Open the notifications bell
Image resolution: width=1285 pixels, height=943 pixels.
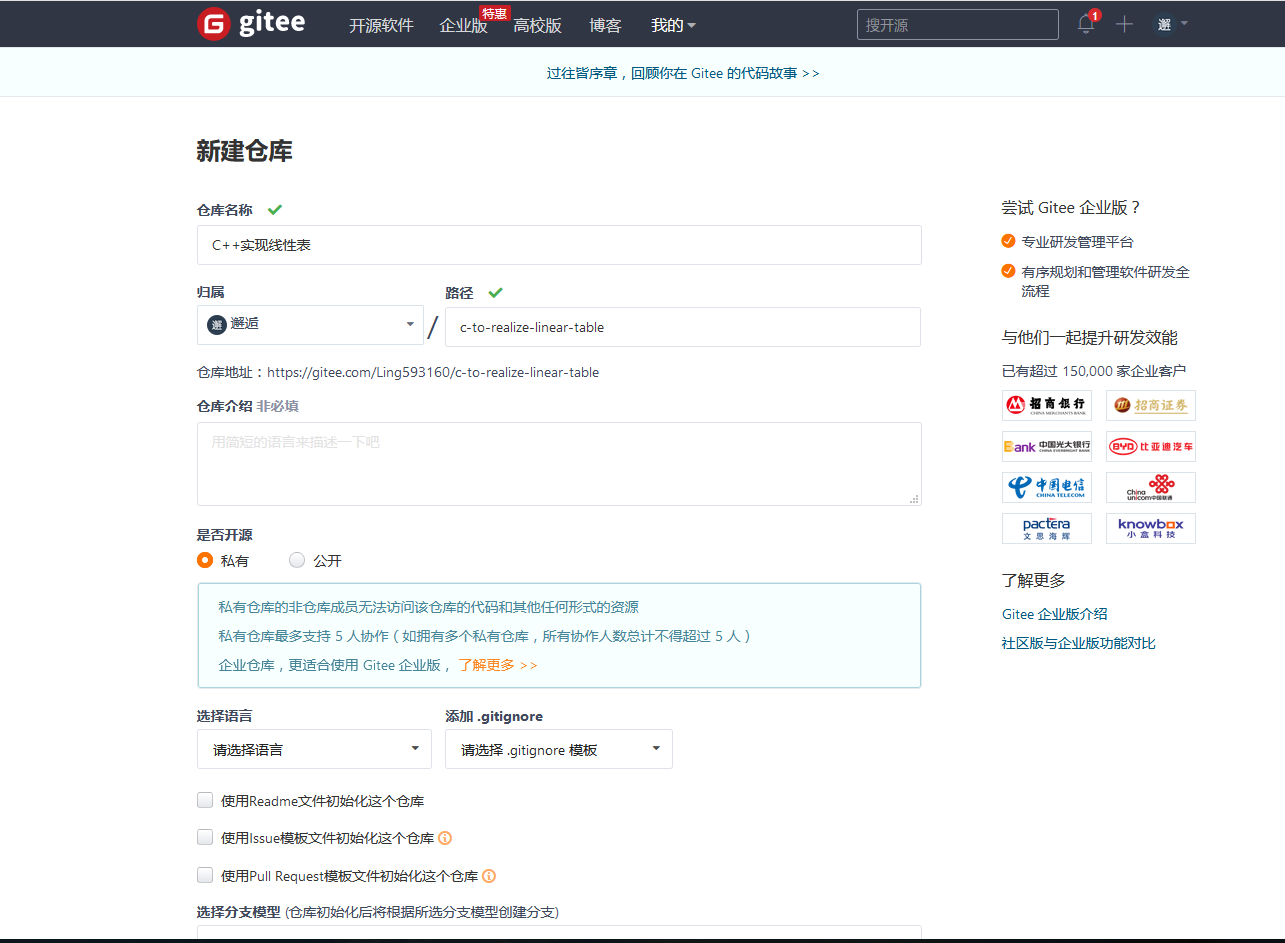pyautogui.click(x=1086, y=24)
